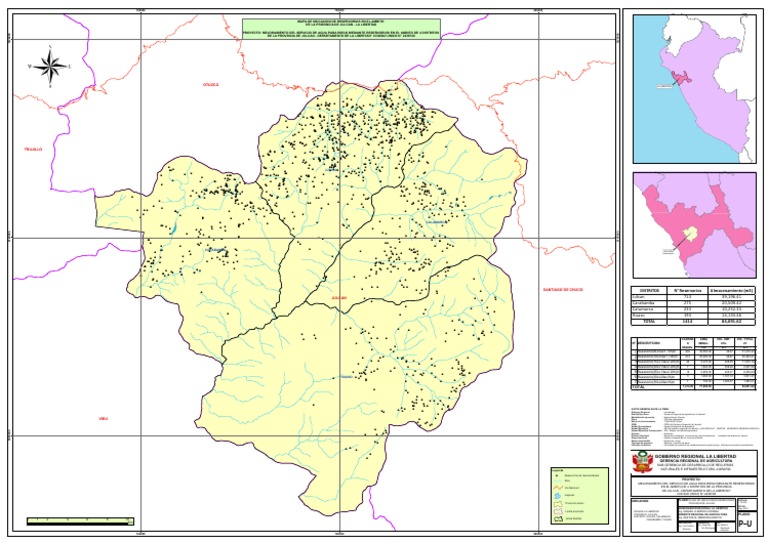Click the P-U sheet code
Image resolution: width=768 pixels, height=543 pixels.
click(745, 524)
